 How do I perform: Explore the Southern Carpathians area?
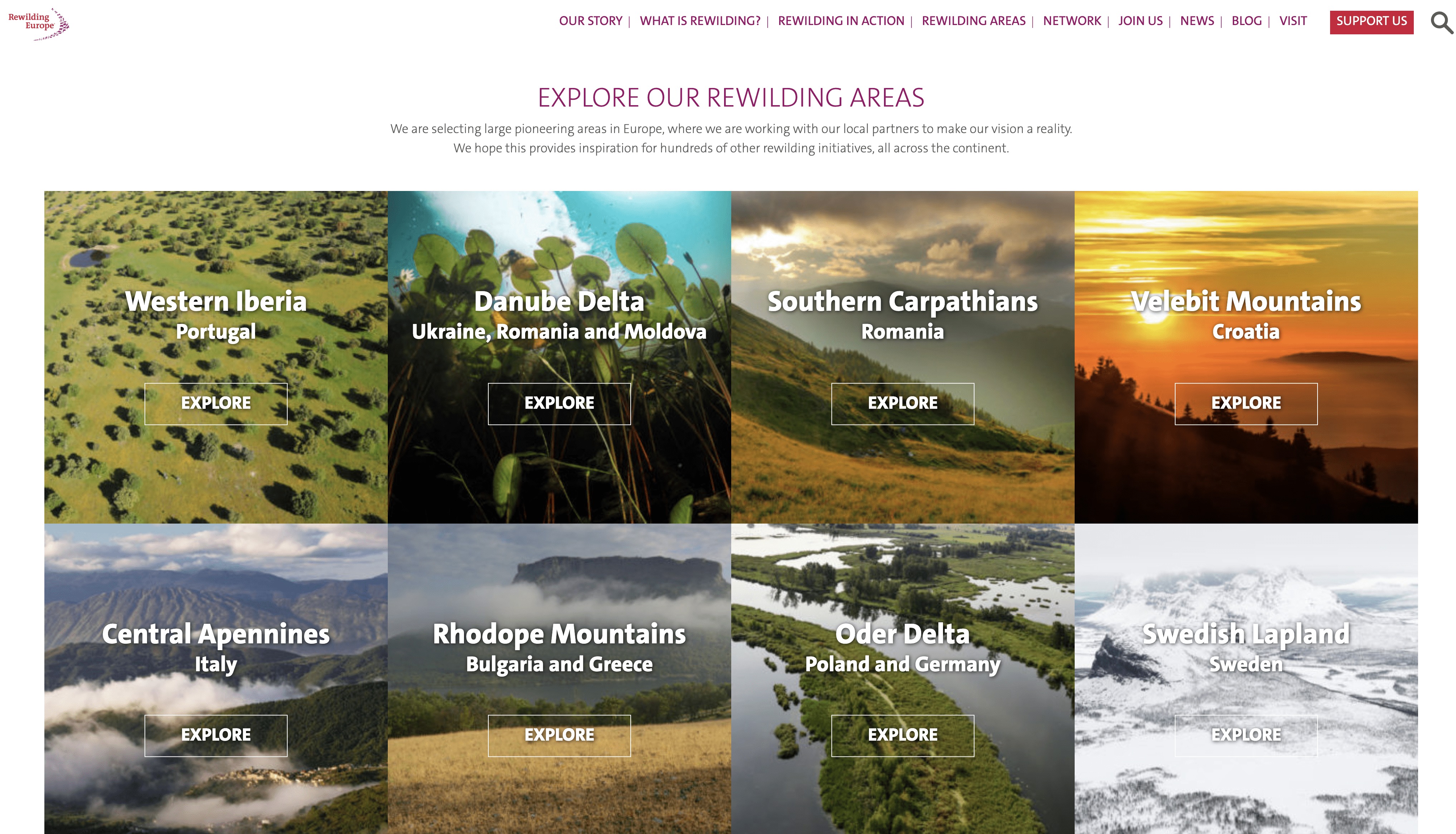pos(902,403)
